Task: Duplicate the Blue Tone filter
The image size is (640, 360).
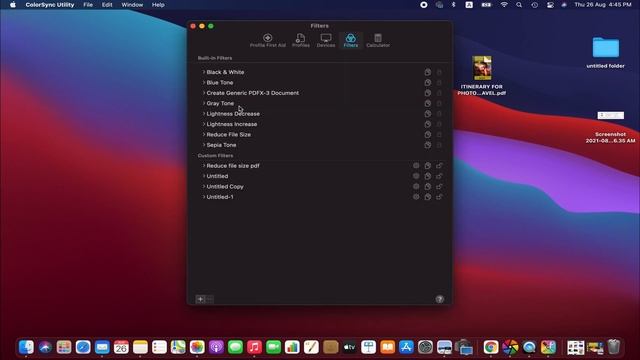Action: click(x=427, y=82)
